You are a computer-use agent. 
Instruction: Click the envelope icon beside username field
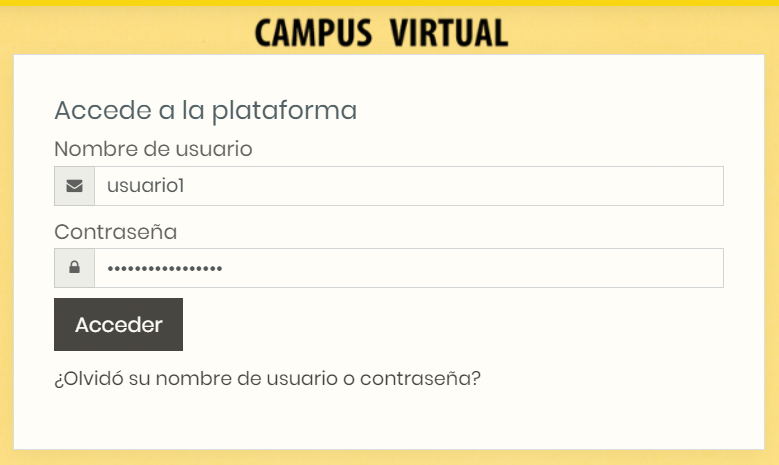coord(75,186)
